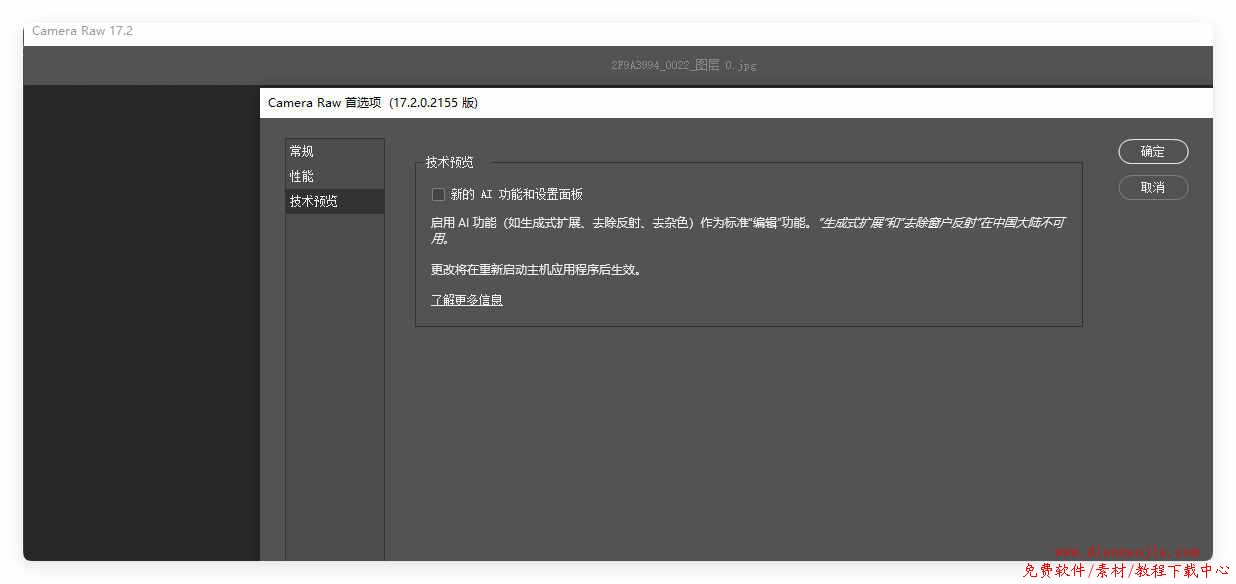This screenshot has height=584, width=1236.
Task: Select the 常规 category in preferences list
Action: coord(302,151)
